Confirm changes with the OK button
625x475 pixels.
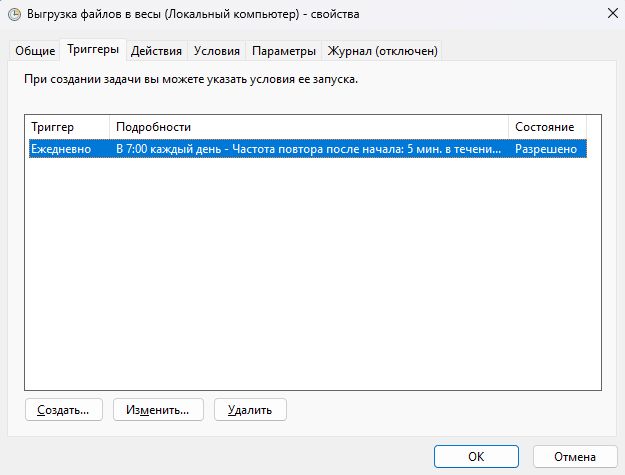pos(476,457)
